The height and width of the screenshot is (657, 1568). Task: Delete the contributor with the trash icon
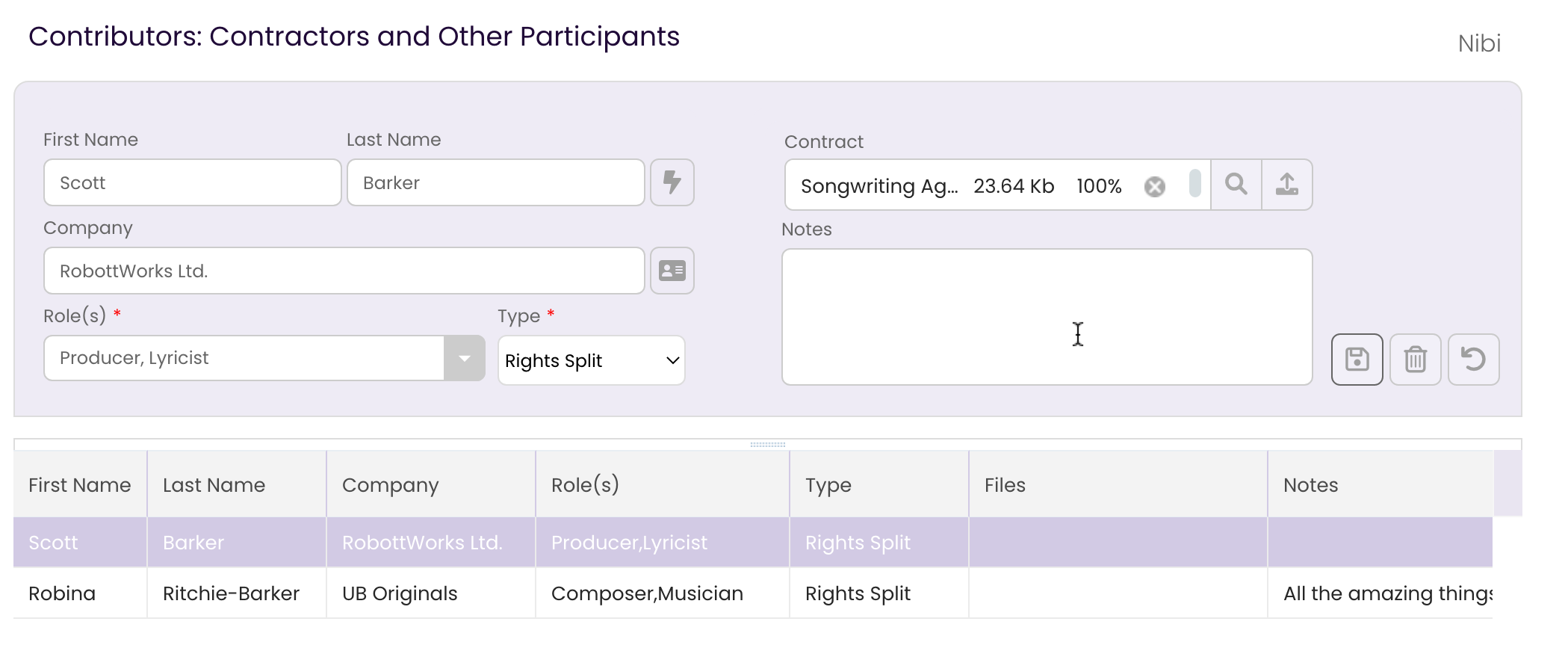[x=1415, y=360]
